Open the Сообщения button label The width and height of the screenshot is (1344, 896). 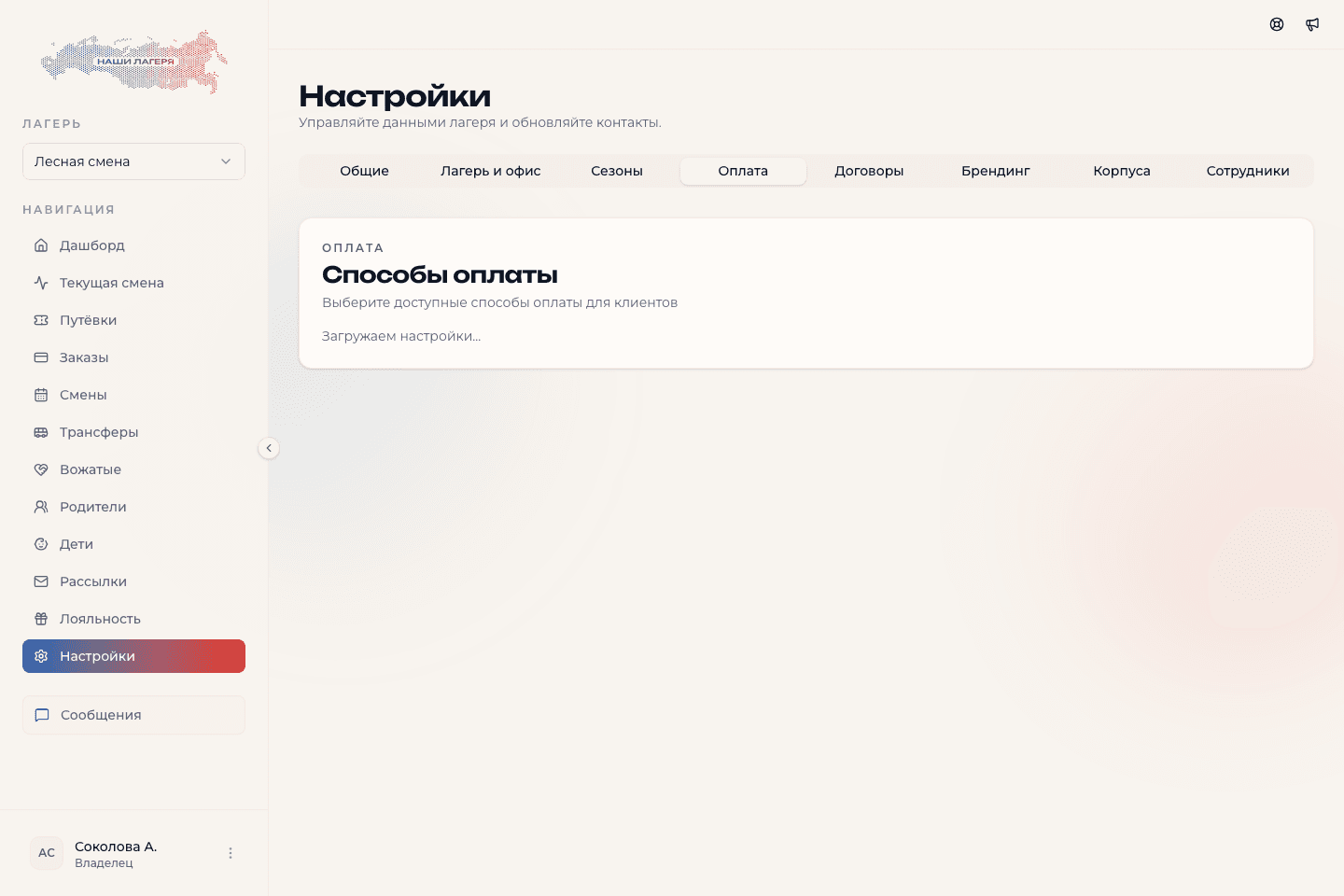point(101,715)
